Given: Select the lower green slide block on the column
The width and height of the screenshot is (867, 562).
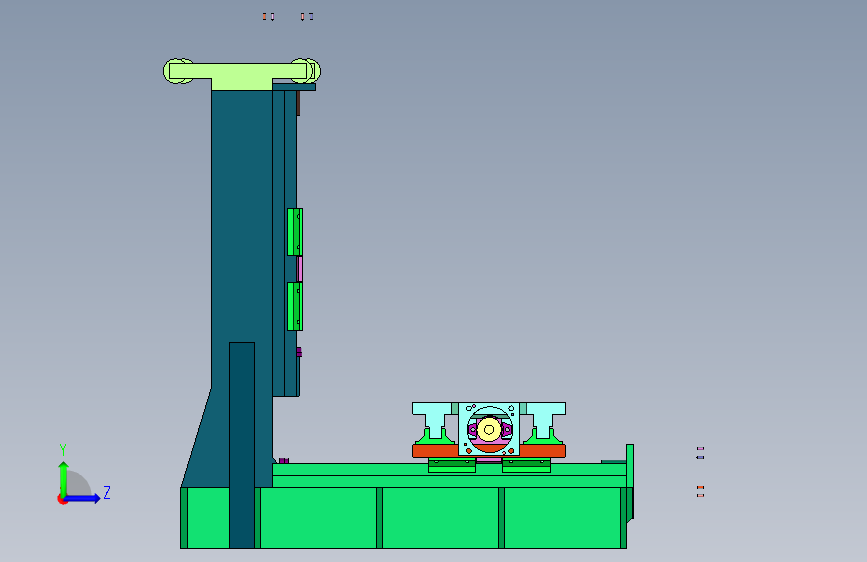Looking at the screenshot, I should tap(295, 306).
